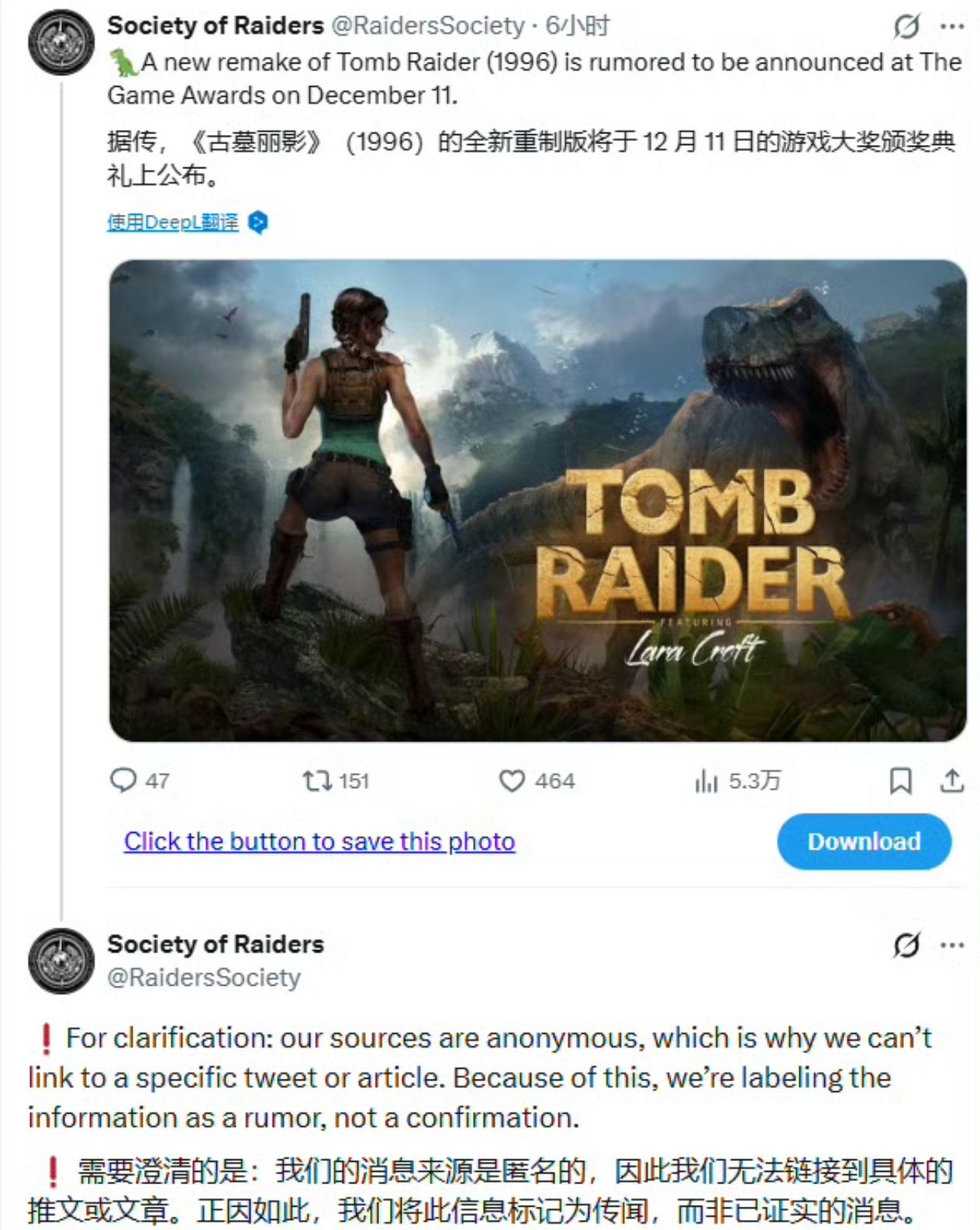Click the Grok icon on second tweet
Screen dimensions: 980x1230
[x=906, y=945]
